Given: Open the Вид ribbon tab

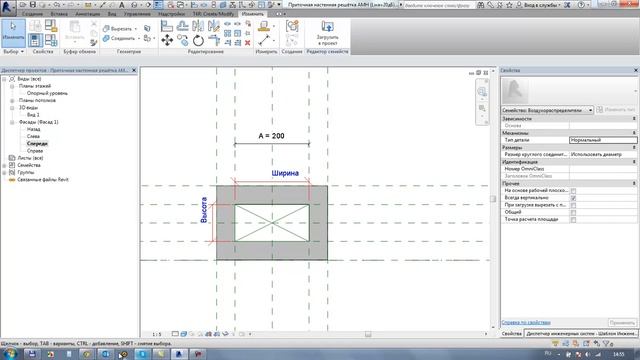Looking at the screenshot, I should tap(112, 14).
